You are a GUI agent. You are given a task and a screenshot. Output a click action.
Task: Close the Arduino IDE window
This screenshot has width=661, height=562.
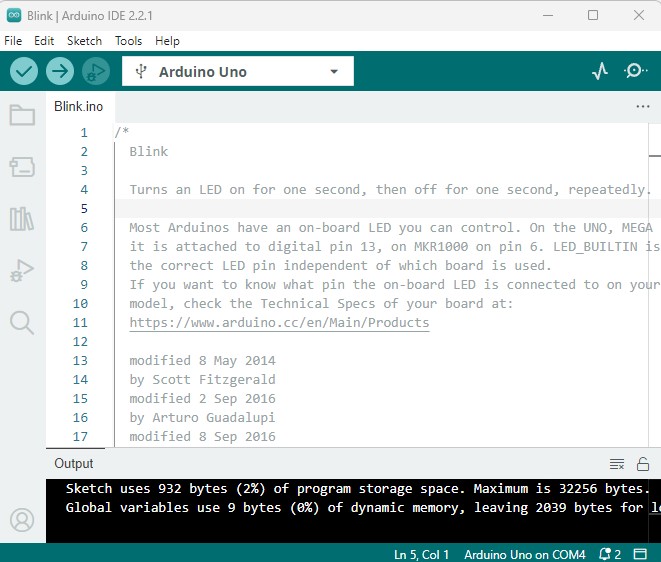639,16
